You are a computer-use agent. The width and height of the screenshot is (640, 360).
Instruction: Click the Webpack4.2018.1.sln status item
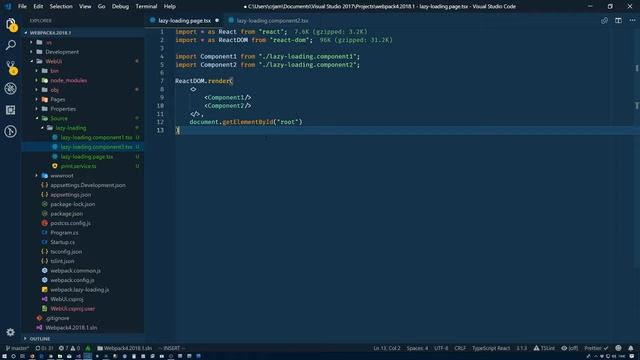pos(124,348)
